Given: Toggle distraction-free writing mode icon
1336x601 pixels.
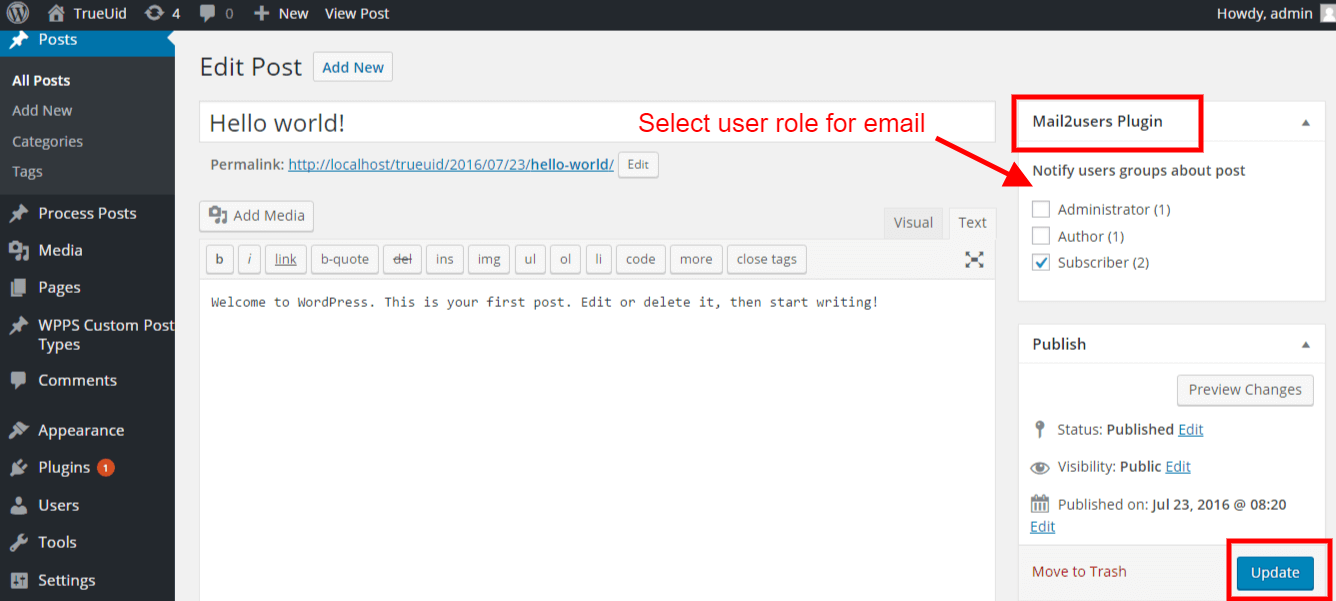Looking at the screenshot, I should coord(974,260).
